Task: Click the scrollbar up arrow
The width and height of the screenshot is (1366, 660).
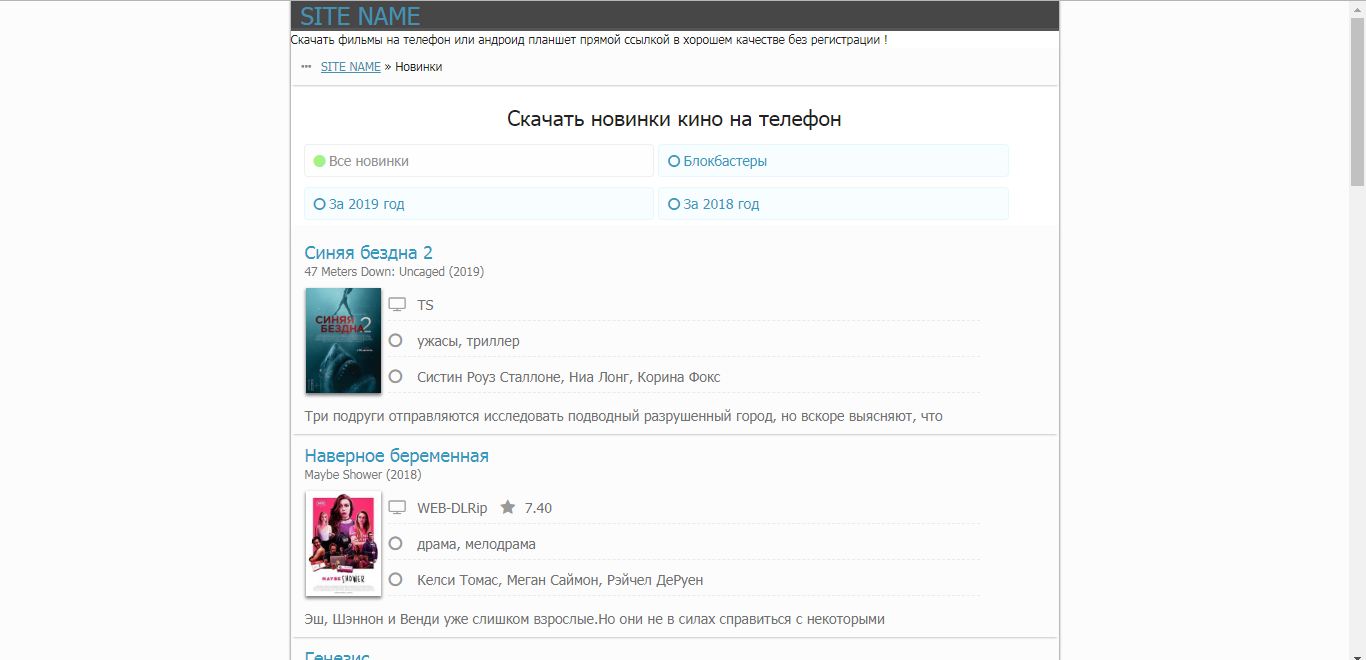Action: pos(1357,8)
